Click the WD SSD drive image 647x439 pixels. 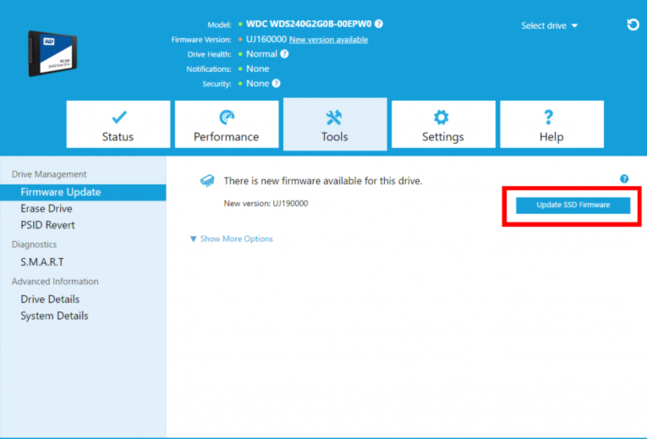click(x=52, y=54)
